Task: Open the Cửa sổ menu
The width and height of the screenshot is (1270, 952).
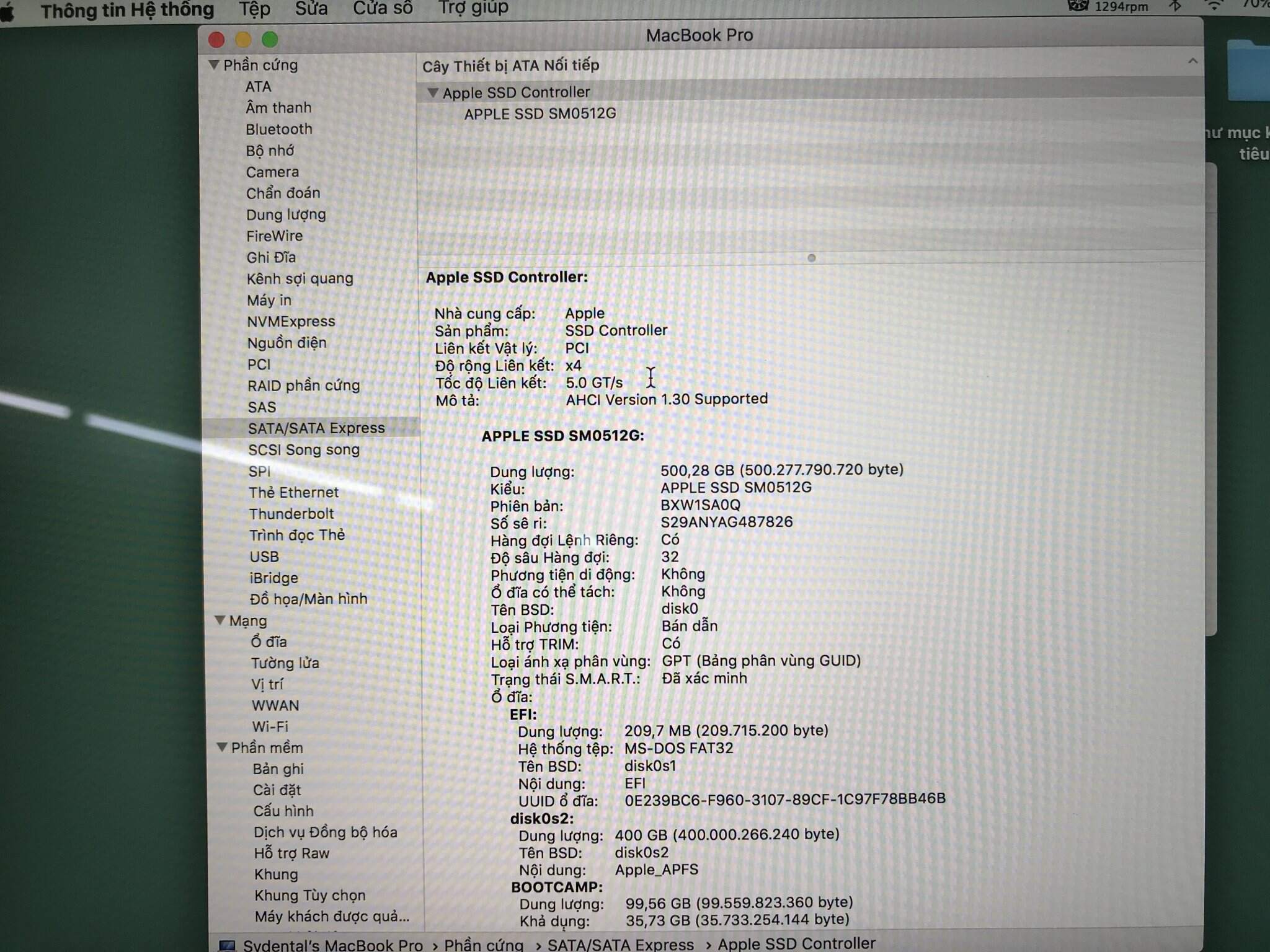Action: (383, 8)
